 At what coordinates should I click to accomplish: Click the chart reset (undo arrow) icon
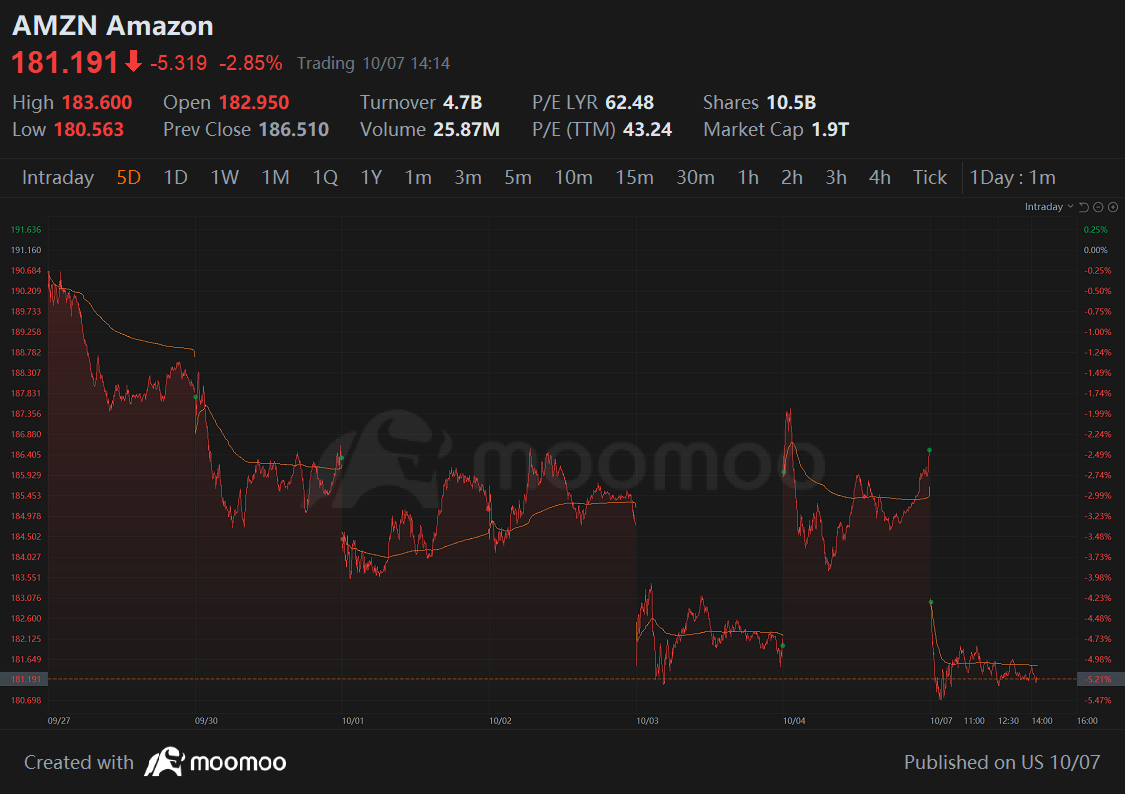1083,207
